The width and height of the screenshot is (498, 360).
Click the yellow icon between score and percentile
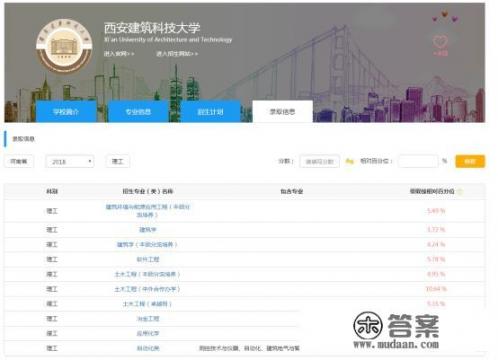[x=349, y=161]
